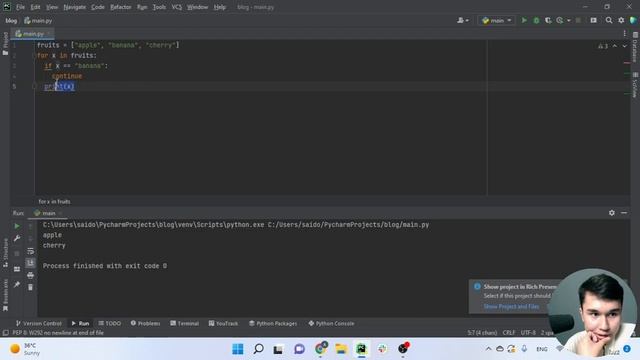Start debugging with the green bug icon
This screenshot has width=640, height=360.
536,20
